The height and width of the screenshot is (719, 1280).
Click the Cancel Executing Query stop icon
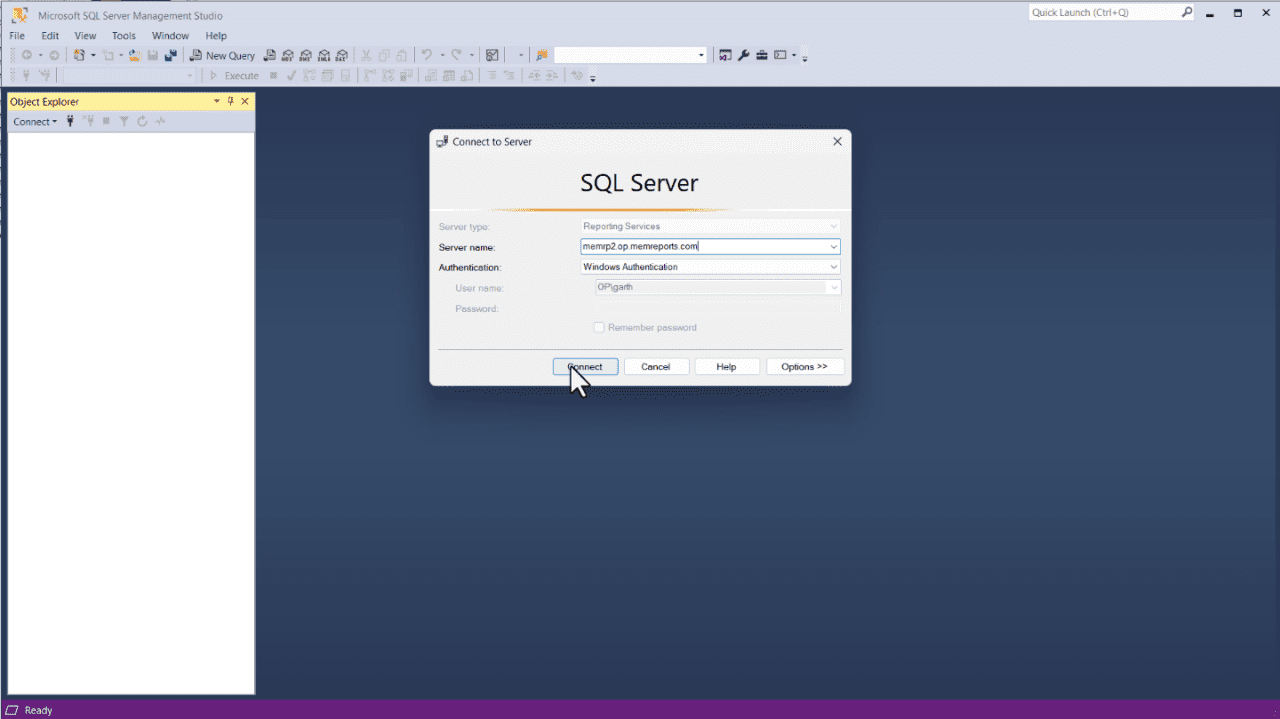273,76
